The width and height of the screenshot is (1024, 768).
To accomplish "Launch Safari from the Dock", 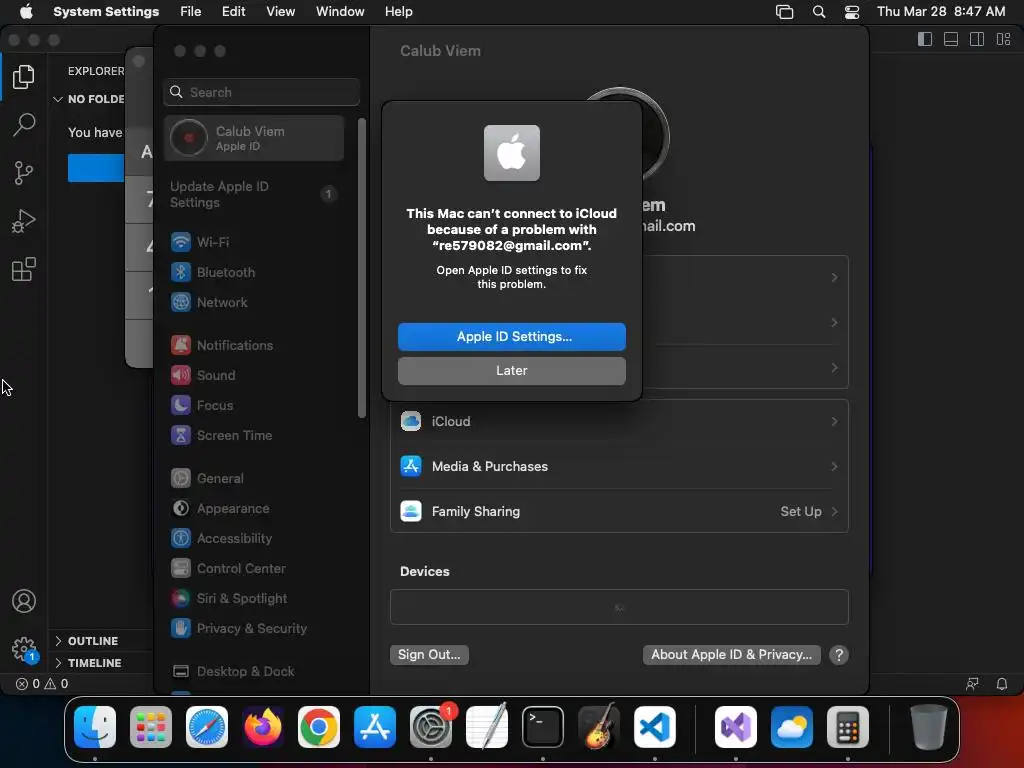I will pos(207,727).
